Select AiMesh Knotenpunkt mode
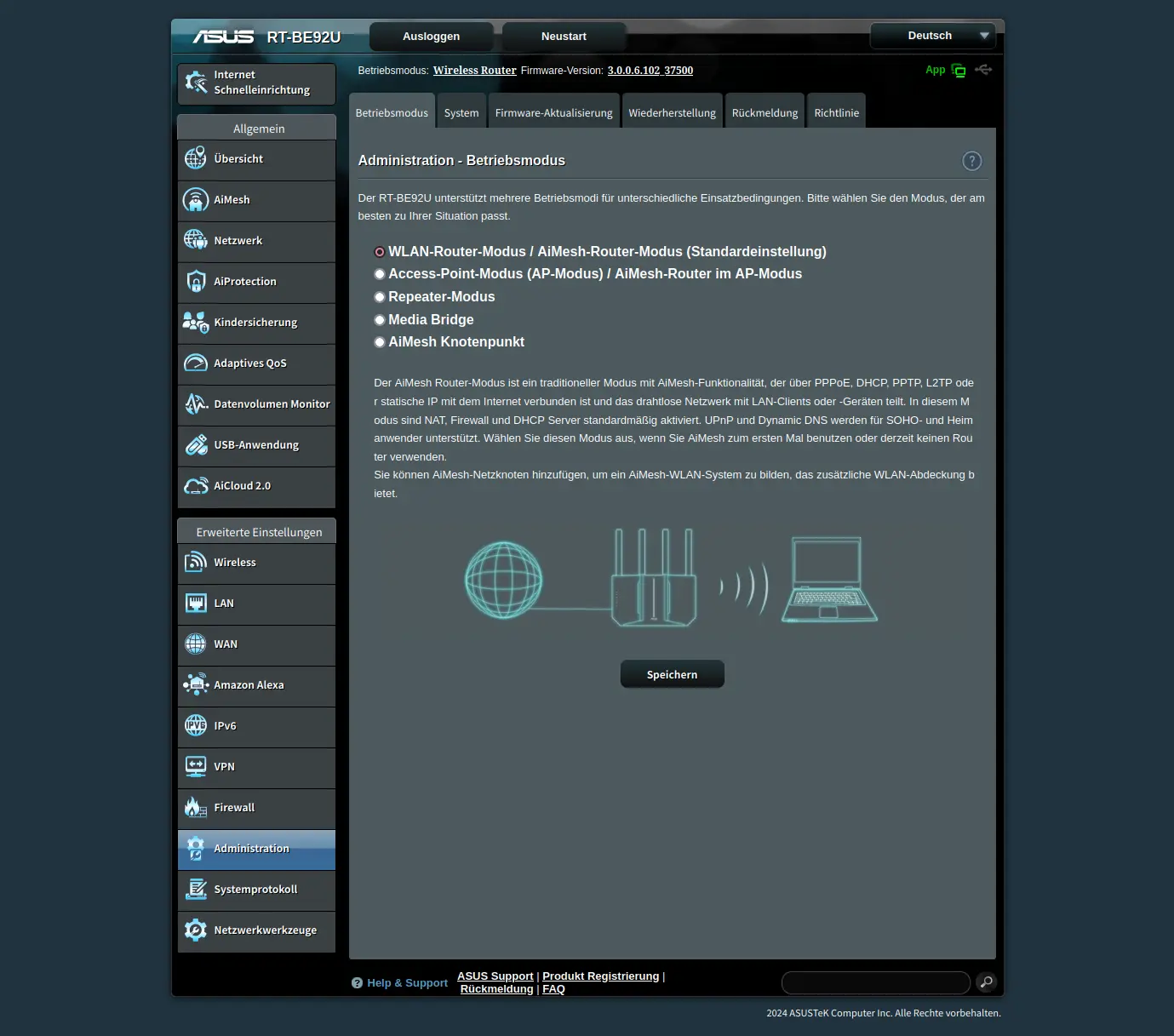This screenshot has width=1174, height=1036. (x=380, y=342)
